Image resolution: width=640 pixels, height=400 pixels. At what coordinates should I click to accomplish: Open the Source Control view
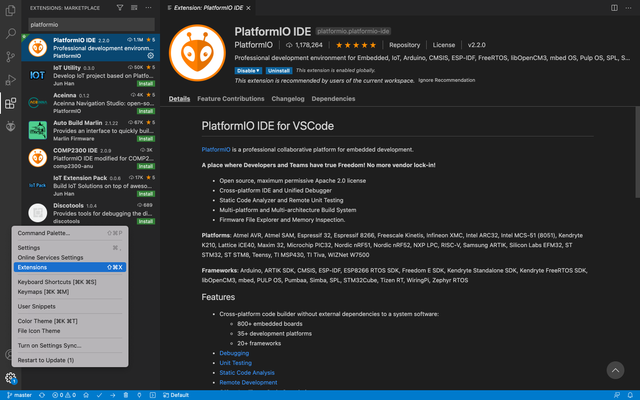point(11,56)
